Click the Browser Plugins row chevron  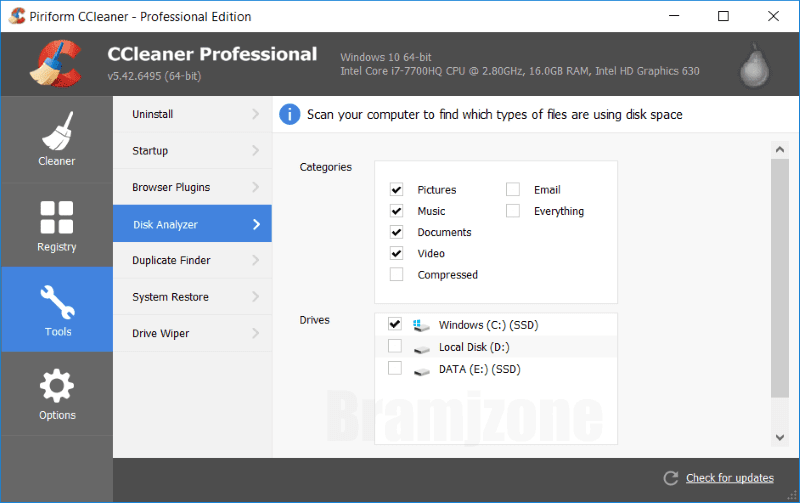tap(256, 187)
